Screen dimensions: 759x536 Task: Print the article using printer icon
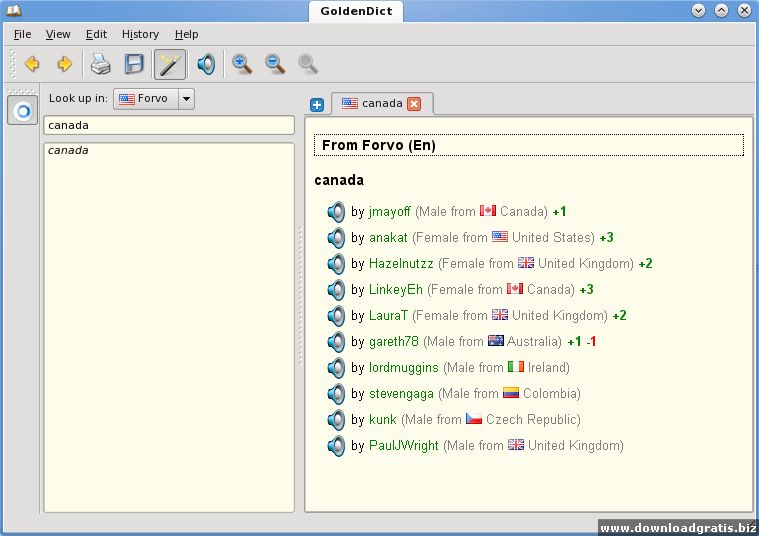point(101,64)
